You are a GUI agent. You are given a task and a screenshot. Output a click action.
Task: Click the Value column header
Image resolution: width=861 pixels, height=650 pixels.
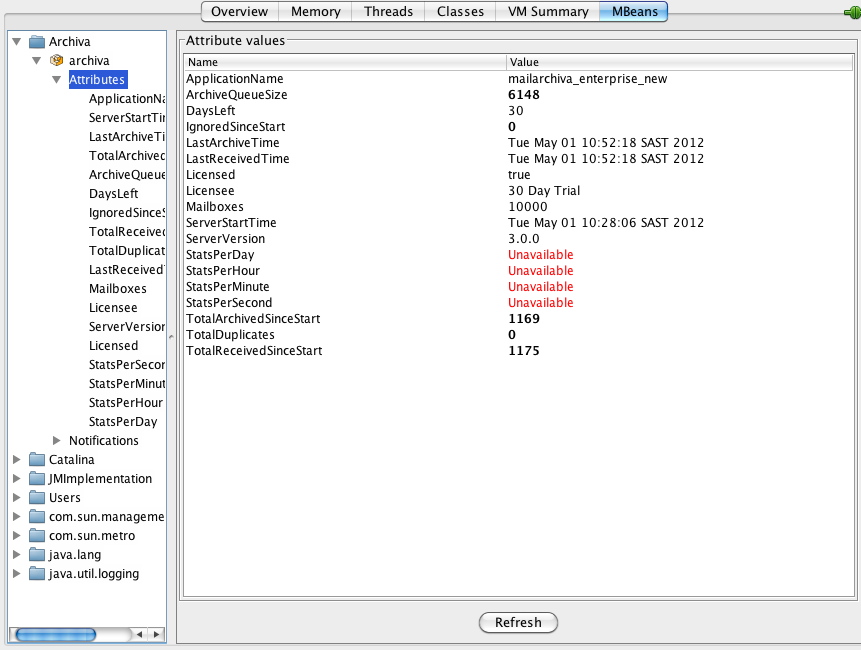(679, 62)
